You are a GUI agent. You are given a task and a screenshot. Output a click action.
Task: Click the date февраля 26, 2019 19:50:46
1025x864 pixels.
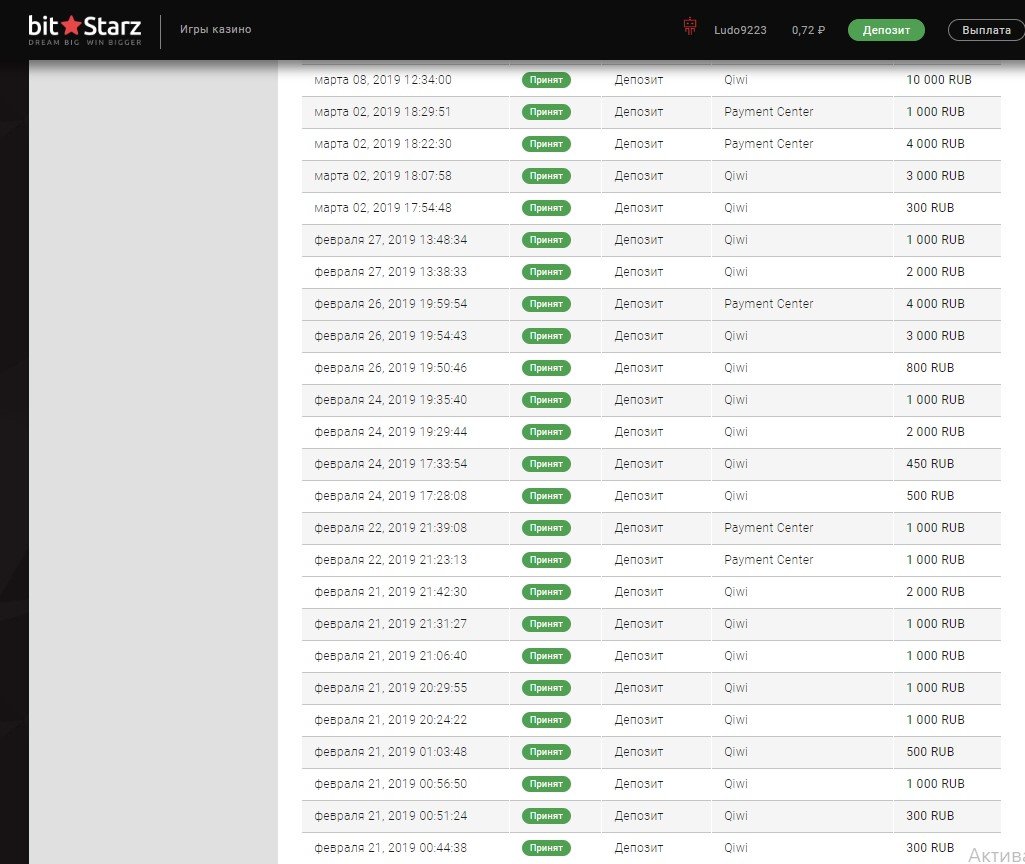pyautogui.click(x=390, y=368)
